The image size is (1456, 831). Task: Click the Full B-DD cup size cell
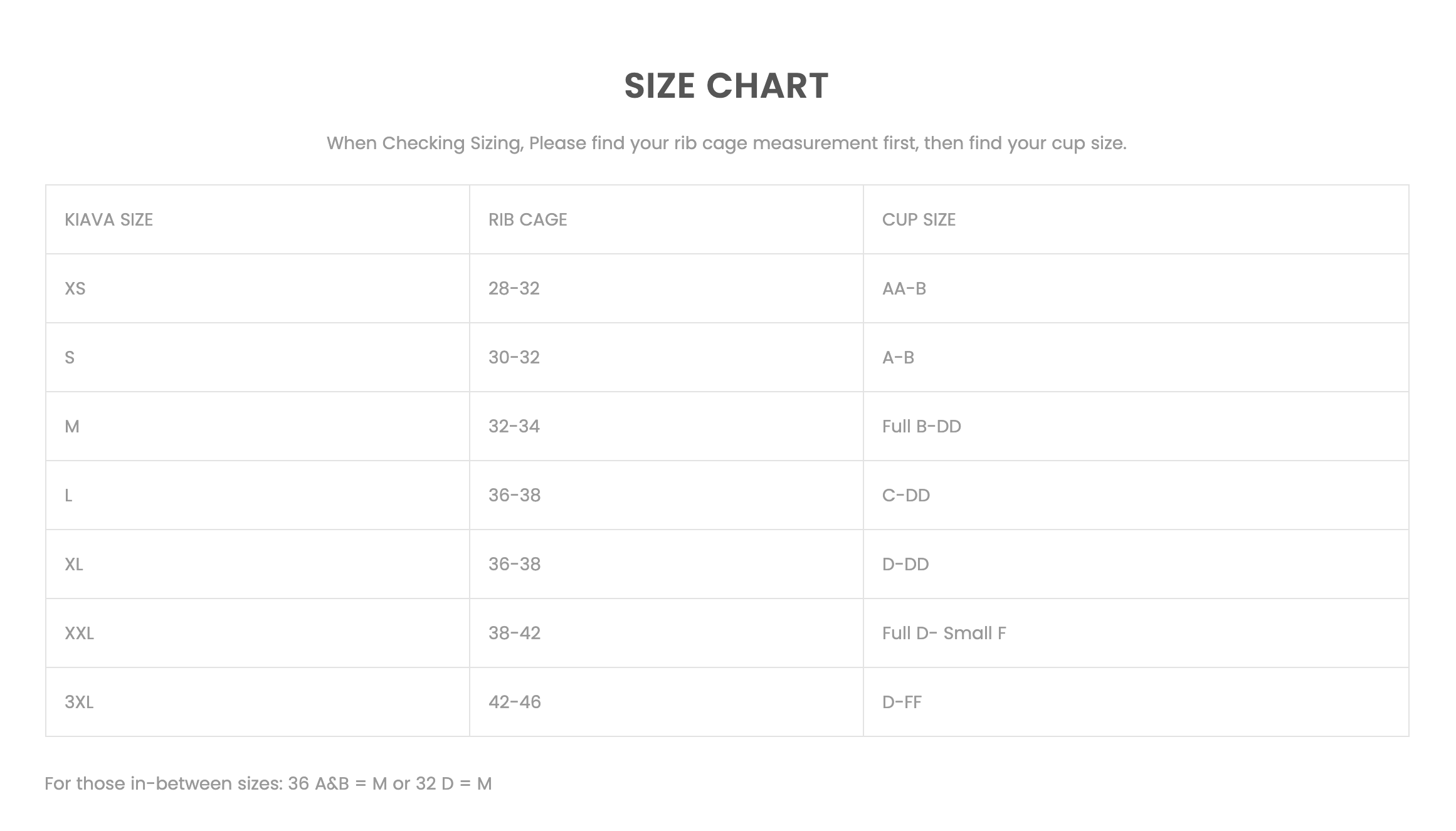pos(921,427)
